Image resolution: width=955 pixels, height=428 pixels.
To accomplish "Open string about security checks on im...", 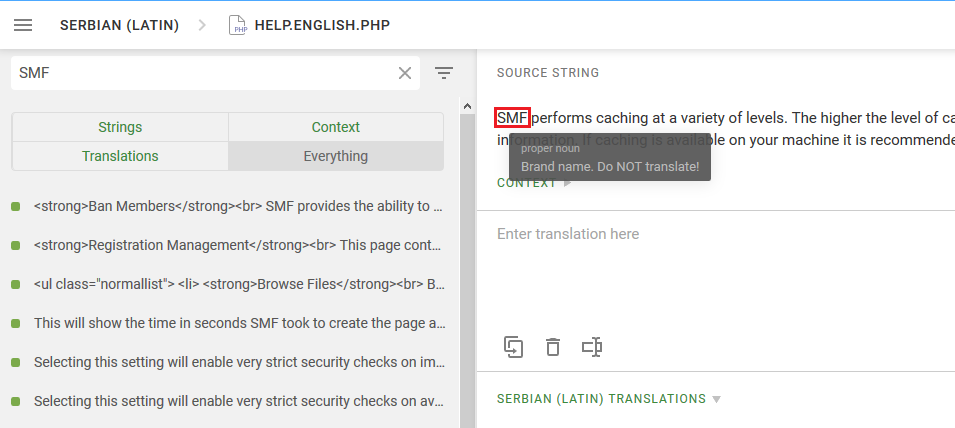I will (238, 362).
